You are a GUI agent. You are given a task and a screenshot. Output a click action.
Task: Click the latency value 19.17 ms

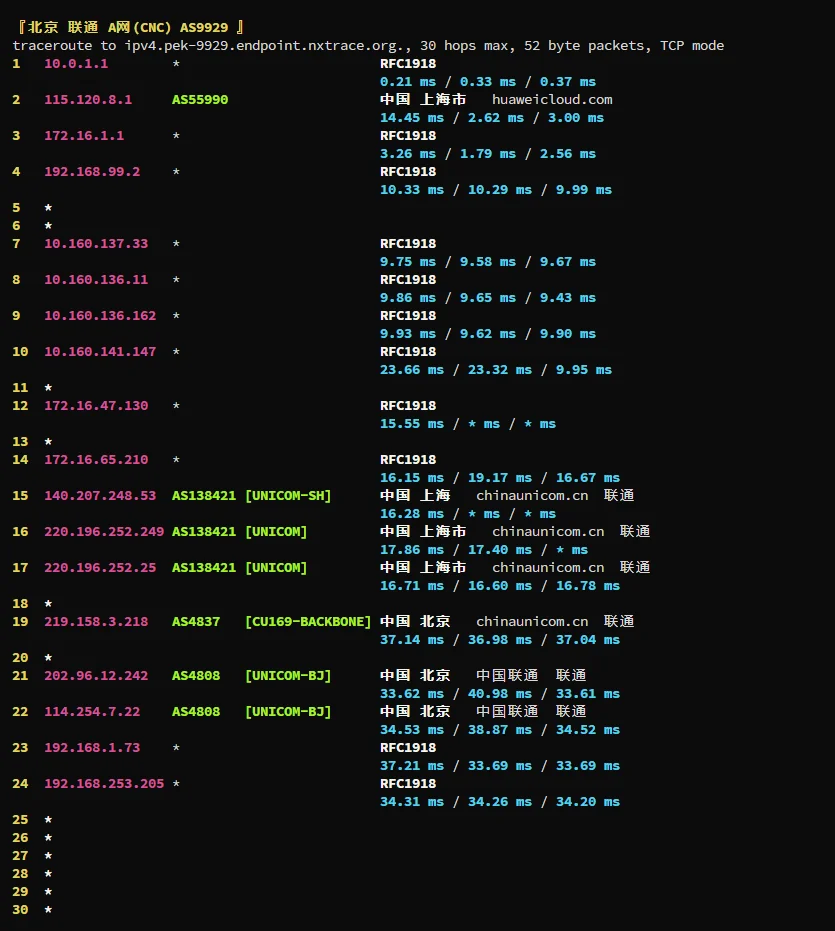(499, 478)
